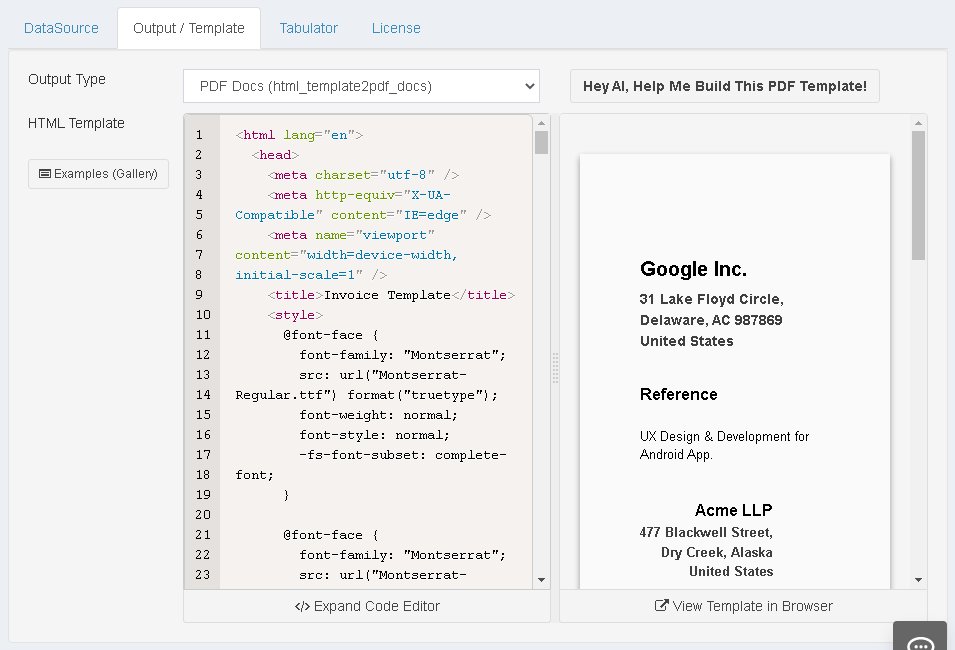Screen dimensions: 955x650
Task: Open the Tabulator tab
Action: point(308,28)
